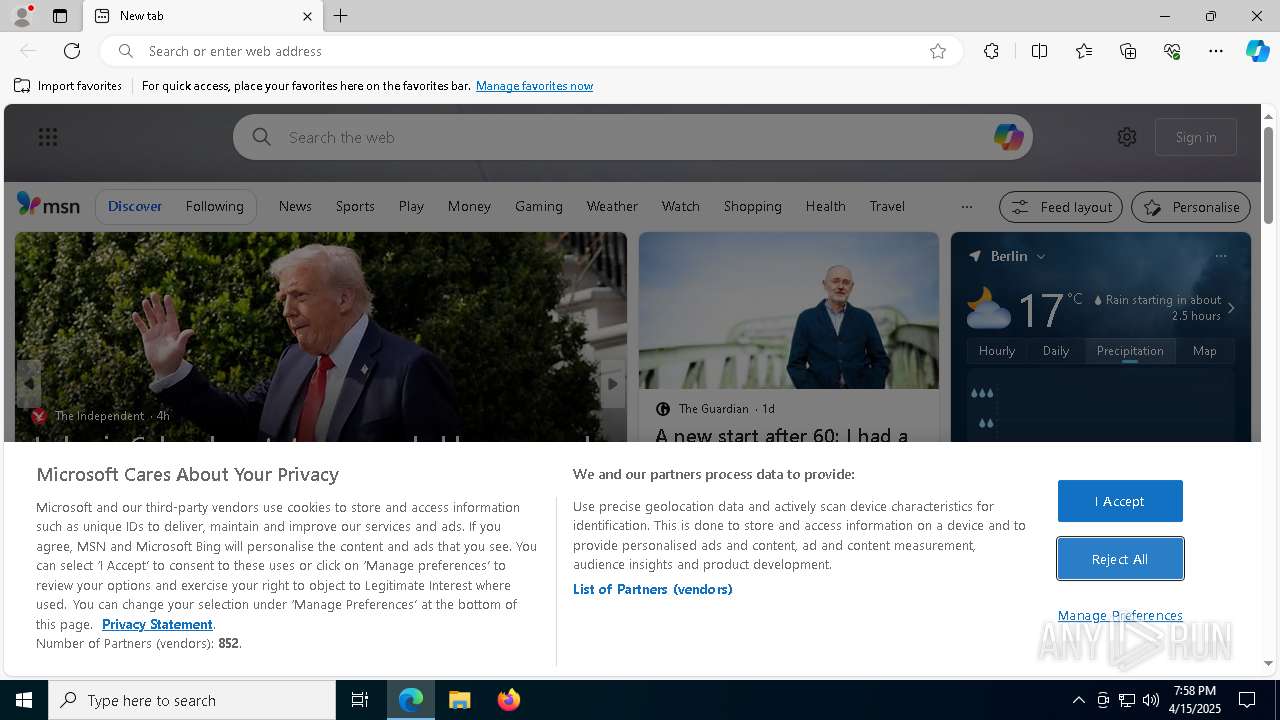Viewport: 1280px width, 720px height.
Task: Open the Manage favorites now link
Action: tap(534, 86)
